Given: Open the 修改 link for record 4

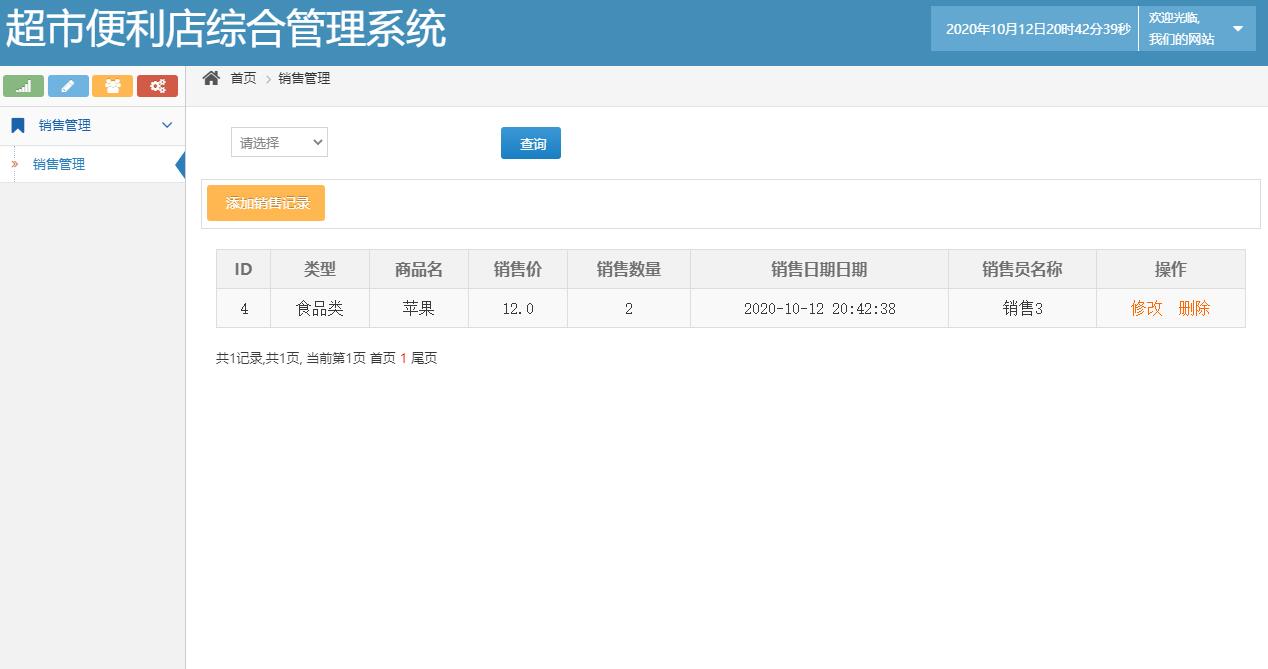Looking at the screenshot, I should point(1145,308).
